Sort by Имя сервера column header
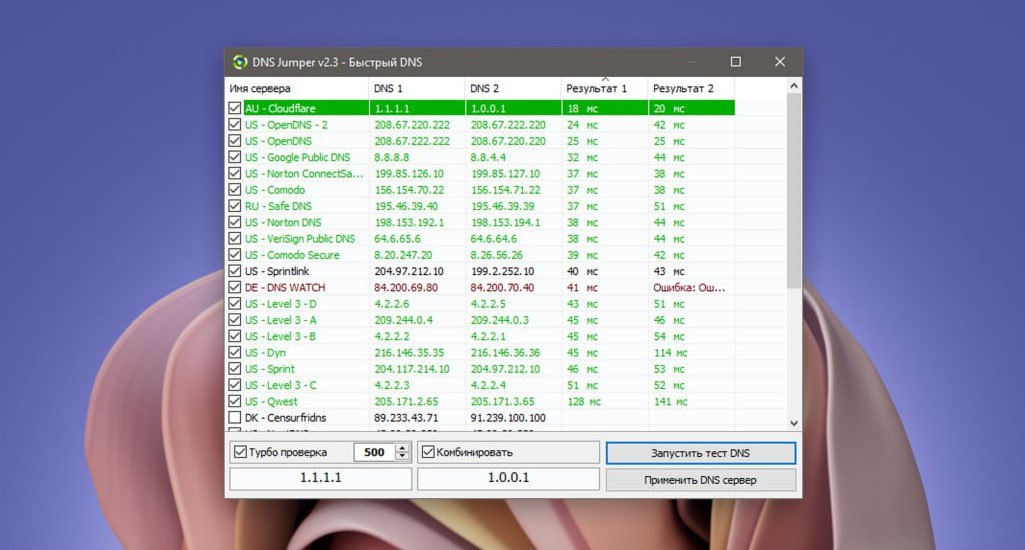The width and height of the screenshot is (1025, 550). (x=297, y=88)
